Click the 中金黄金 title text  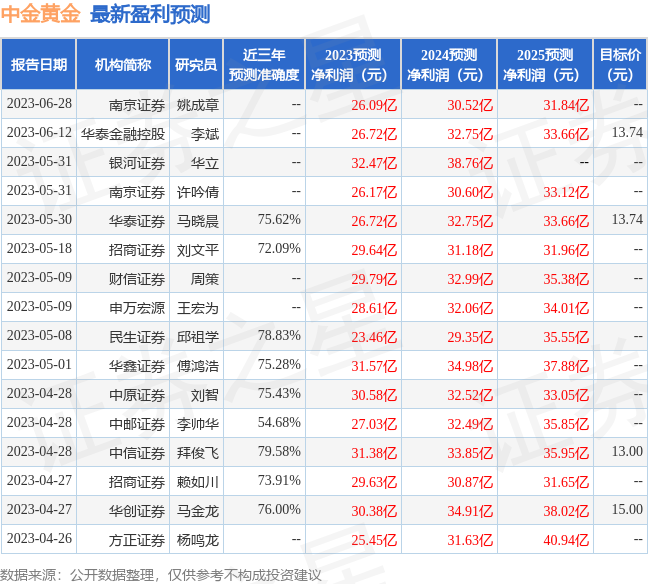pyautogui.click(x=40, y=14)
